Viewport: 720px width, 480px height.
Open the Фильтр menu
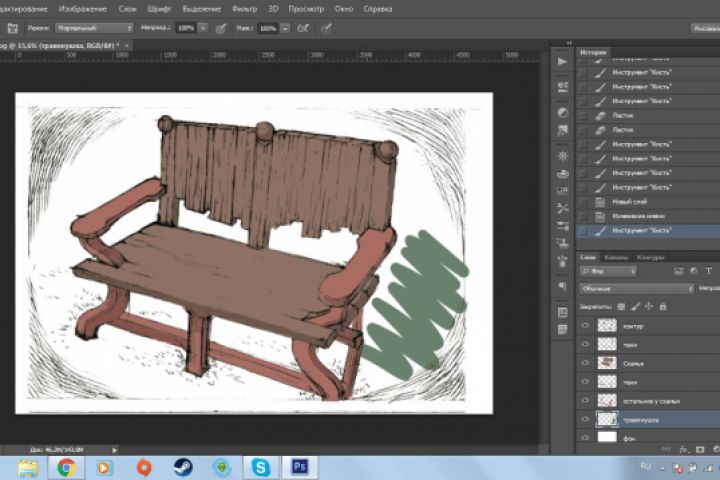pyautogui.click(x=244, y=8)
